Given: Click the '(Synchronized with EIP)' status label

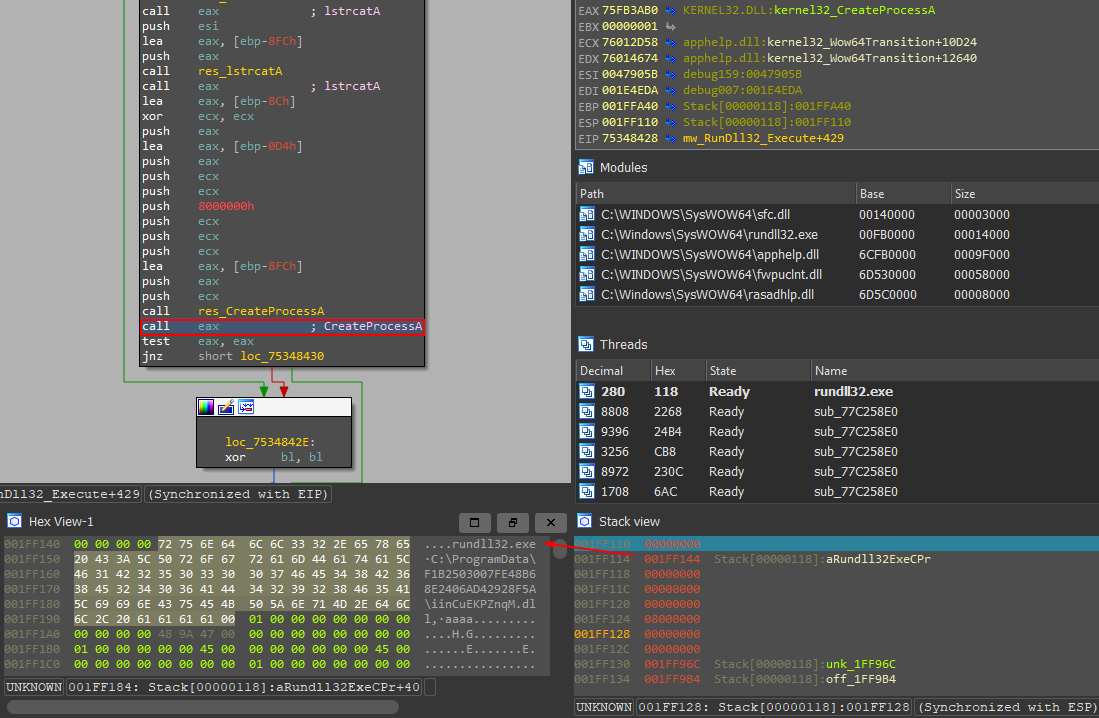Looking at the screenshot, I should tap(238, 494).
